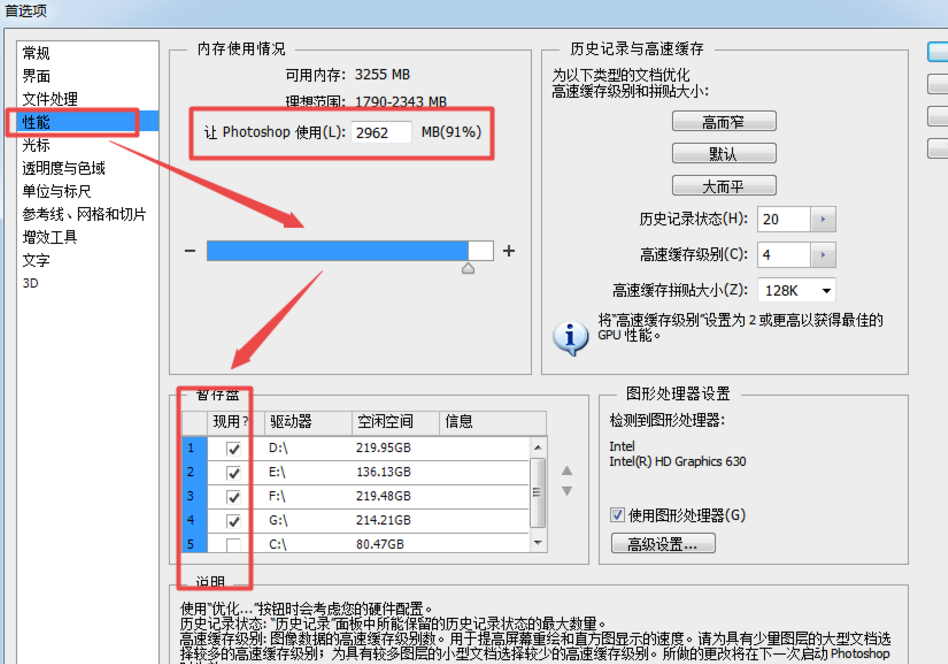948x664 pixels.
Task: Click the 空闲空间 column header
Action: pos(395,422)
